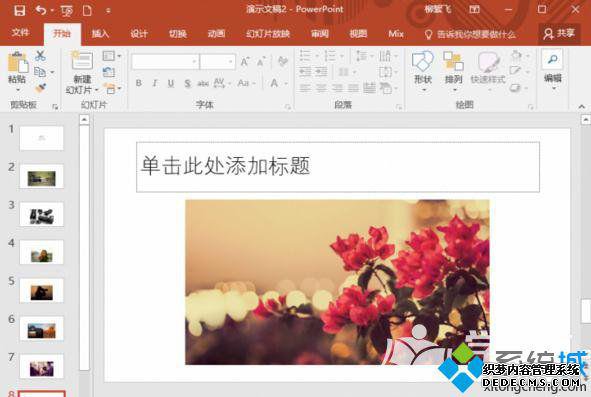The width and height of the screenshot is (591, 397).
Task: Open the slide Layout dropdown
Action: pos(112,56)
